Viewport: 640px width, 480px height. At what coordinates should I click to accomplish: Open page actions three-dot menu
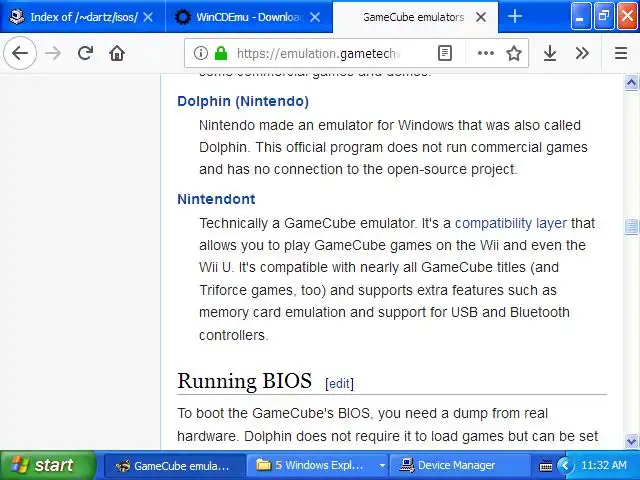tap(485, 53)
